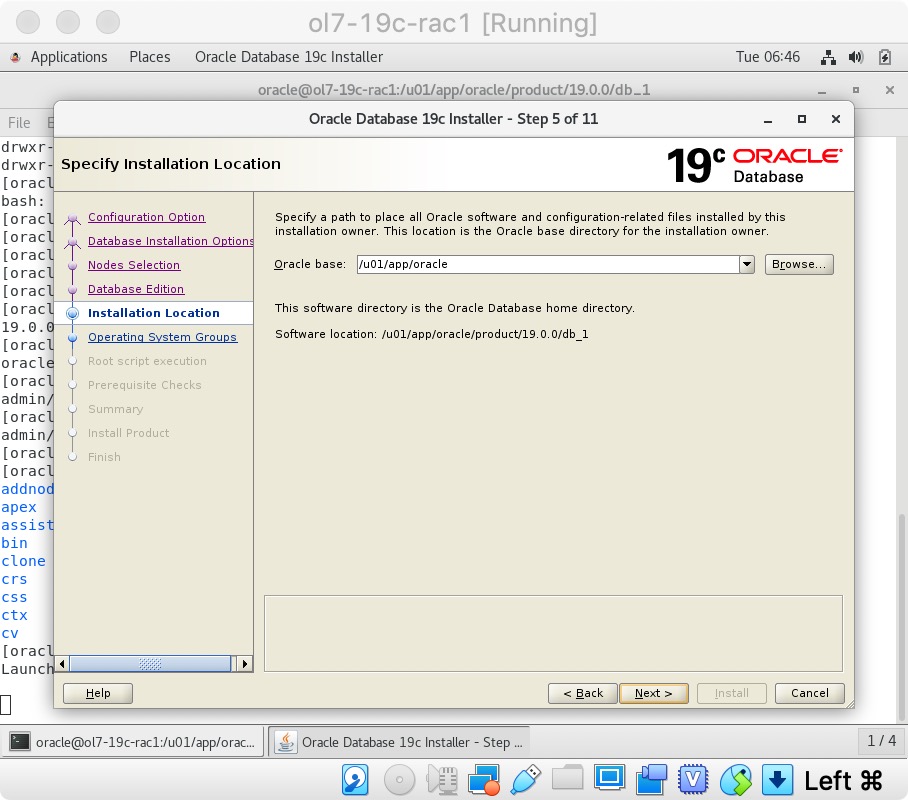Open the volume speaker icon
The height and width of the screenshot is (800, 908).
click(x=856, y=57)
